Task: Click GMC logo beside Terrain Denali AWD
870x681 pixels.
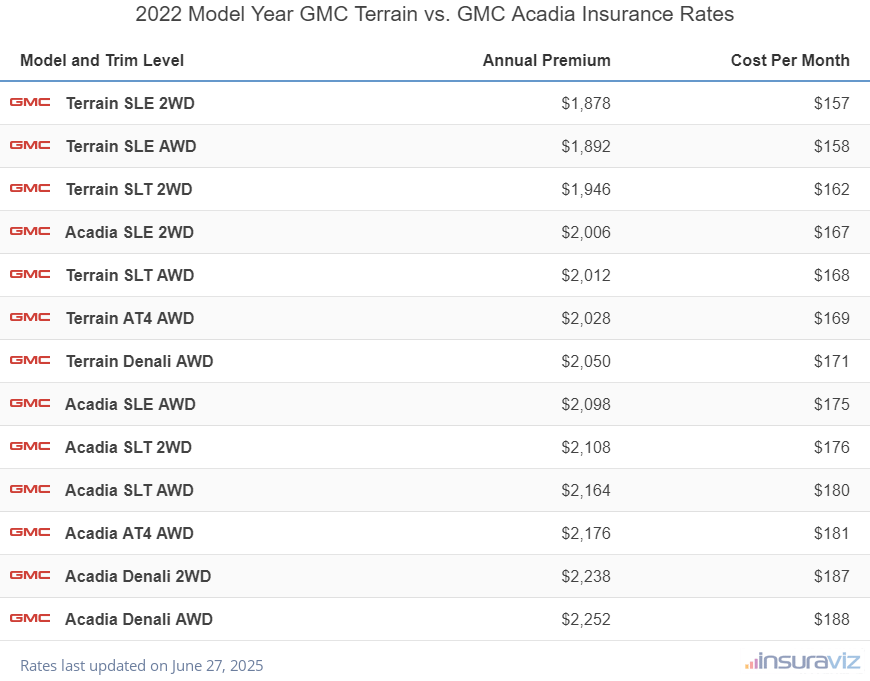Action: [x=30, y=360]
